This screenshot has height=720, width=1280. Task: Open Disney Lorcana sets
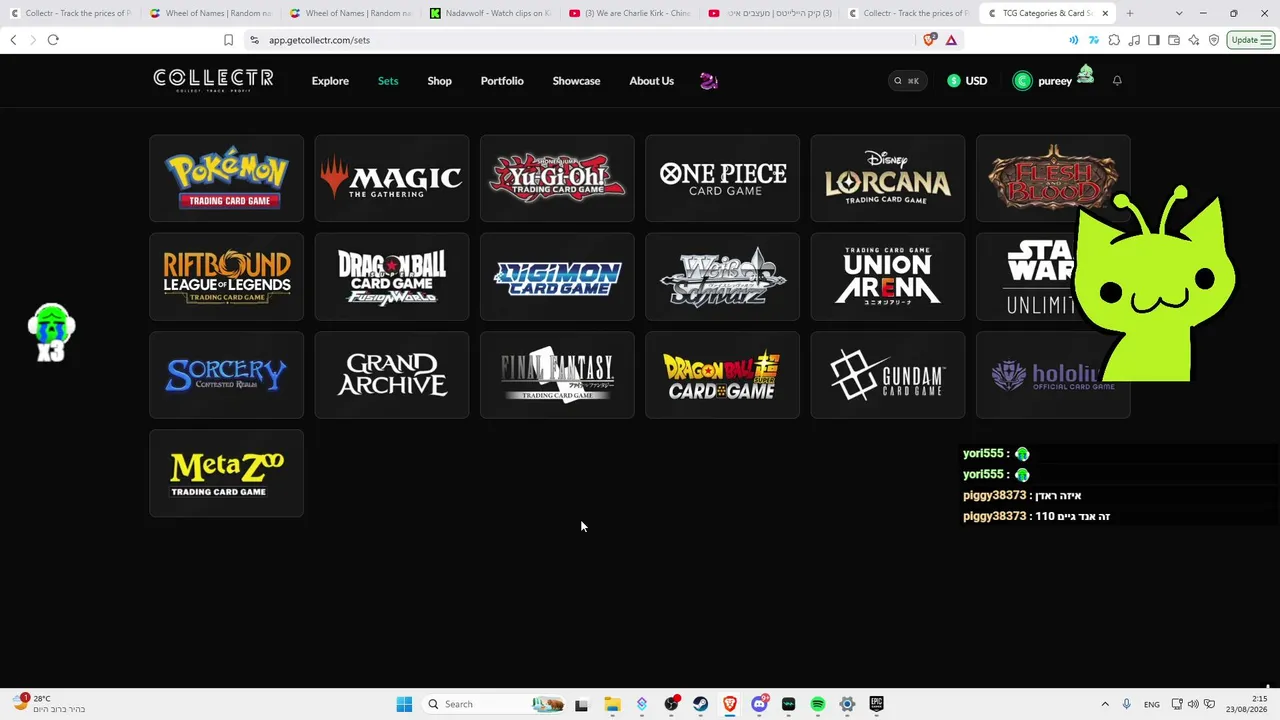(x=888, y=178)
